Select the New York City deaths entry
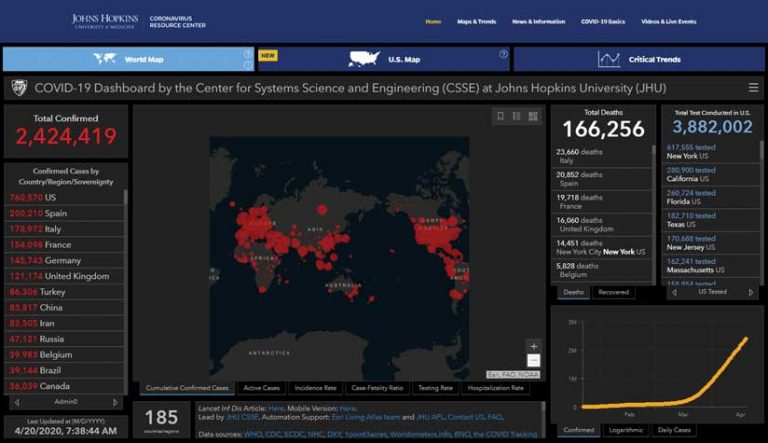The height and width of the screenshot is (443, 768). [x=601, y=247]
